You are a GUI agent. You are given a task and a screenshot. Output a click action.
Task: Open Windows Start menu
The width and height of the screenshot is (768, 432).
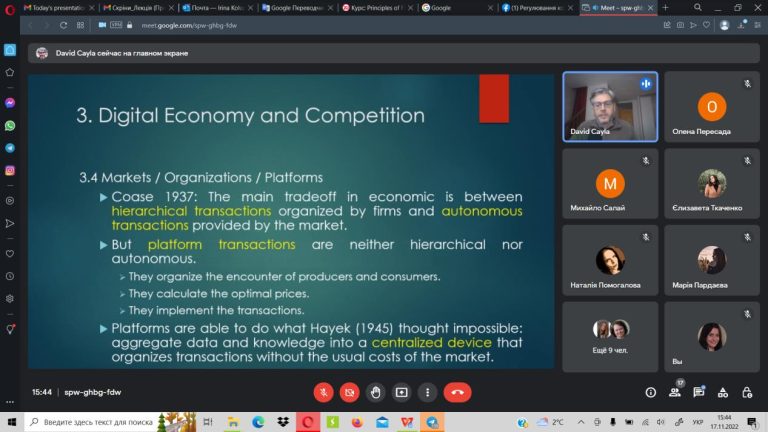12,422
